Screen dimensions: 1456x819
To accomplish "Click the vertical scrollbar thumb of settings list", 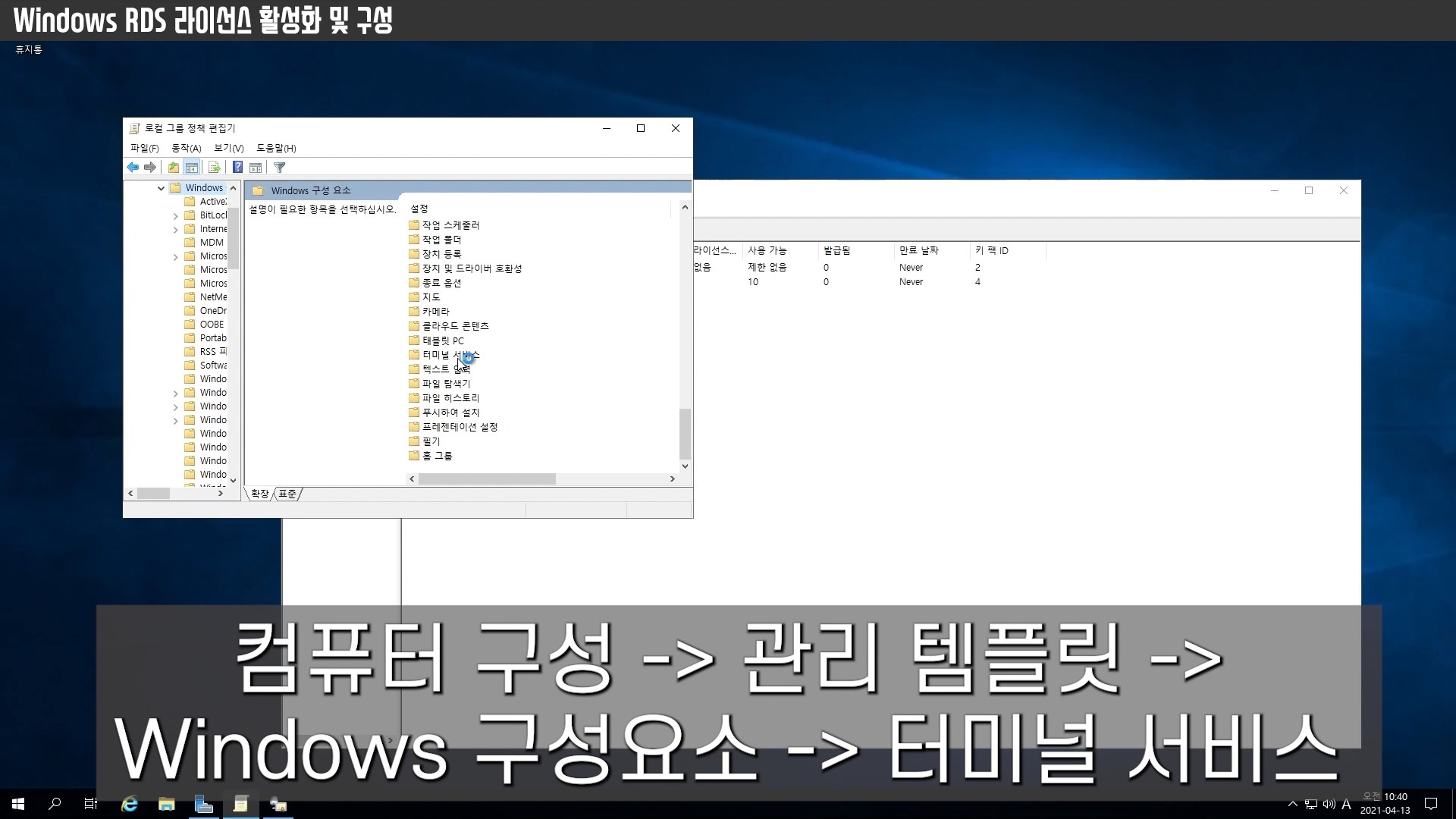I will (x=685, y=434).
